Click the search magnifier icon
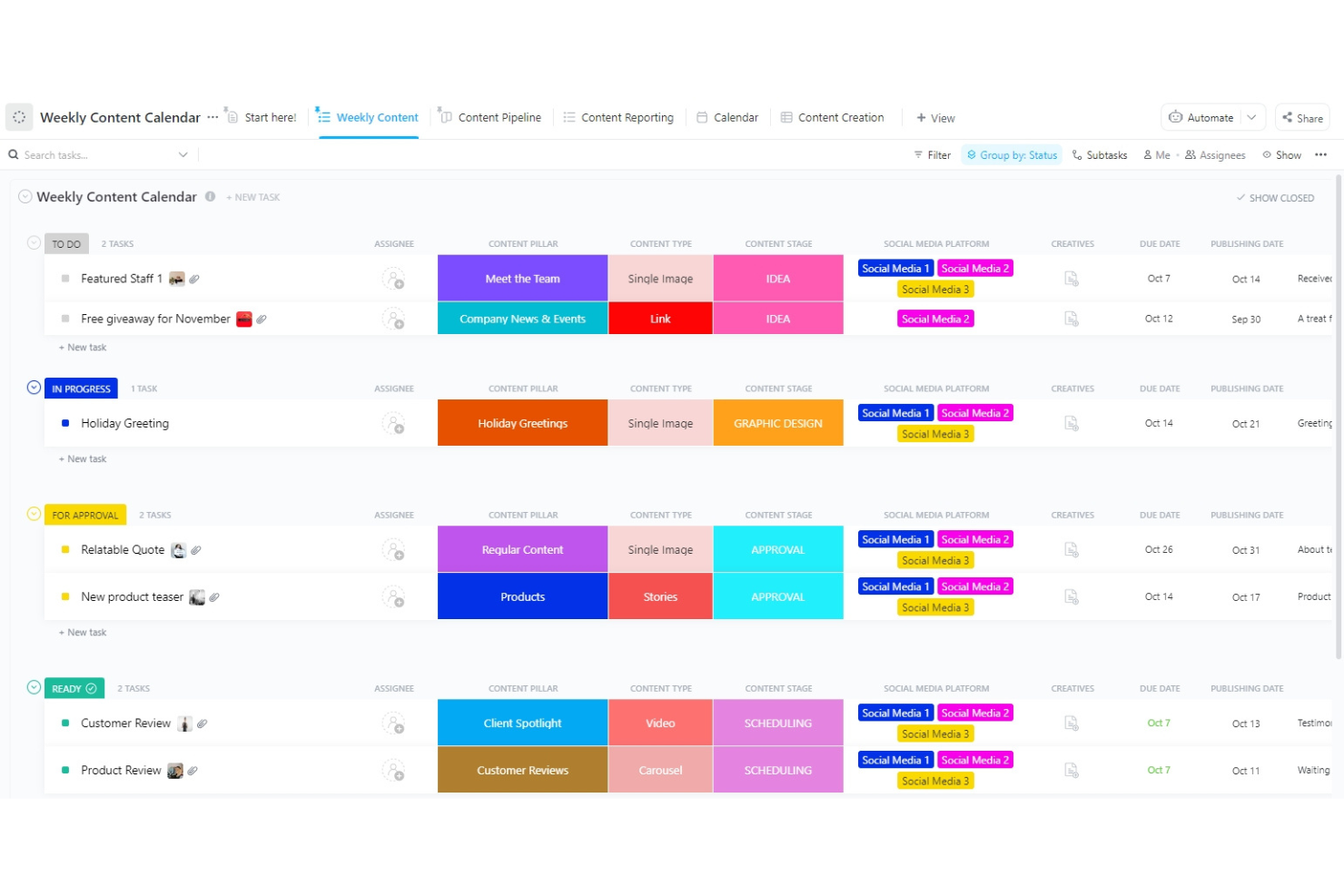1344x896 pixels. pos(14,154)
